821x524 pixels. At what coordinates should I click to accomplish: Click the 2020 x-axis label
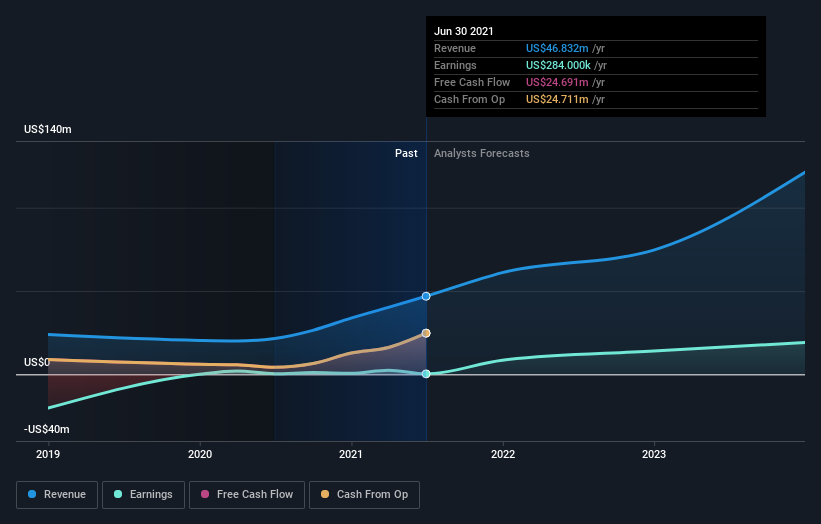[x=200, y=454]
